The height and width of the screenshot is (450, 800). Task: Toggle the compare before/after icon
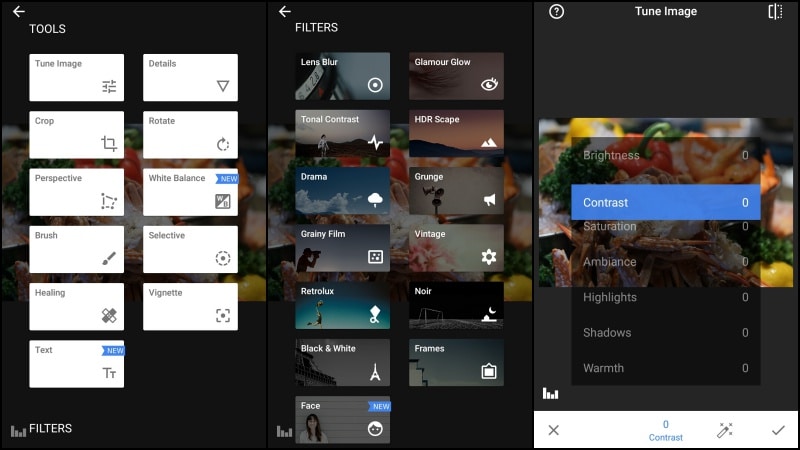point(775,12)
